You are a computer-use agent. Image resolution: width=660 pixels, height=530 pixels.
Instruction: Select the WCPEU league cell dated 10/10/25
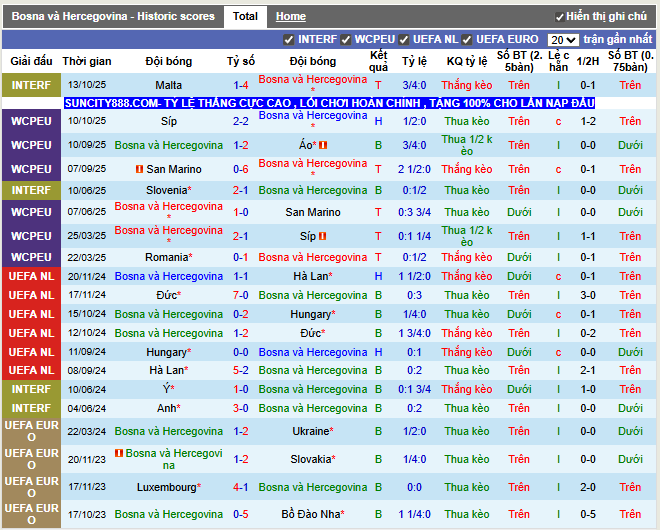pyautogui.click(x=32, y=121)
